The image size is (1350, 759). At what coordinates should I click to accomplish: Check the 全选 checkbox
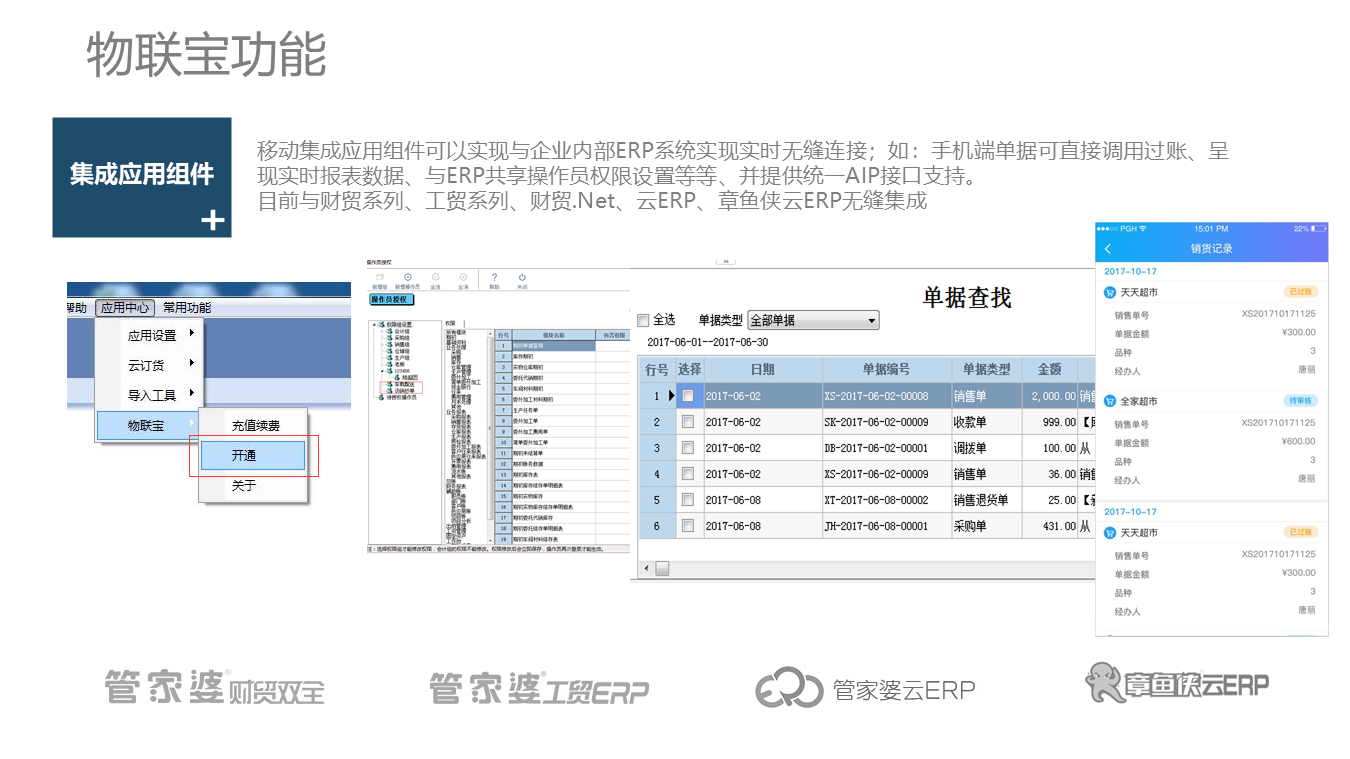[x=643, y=320]
